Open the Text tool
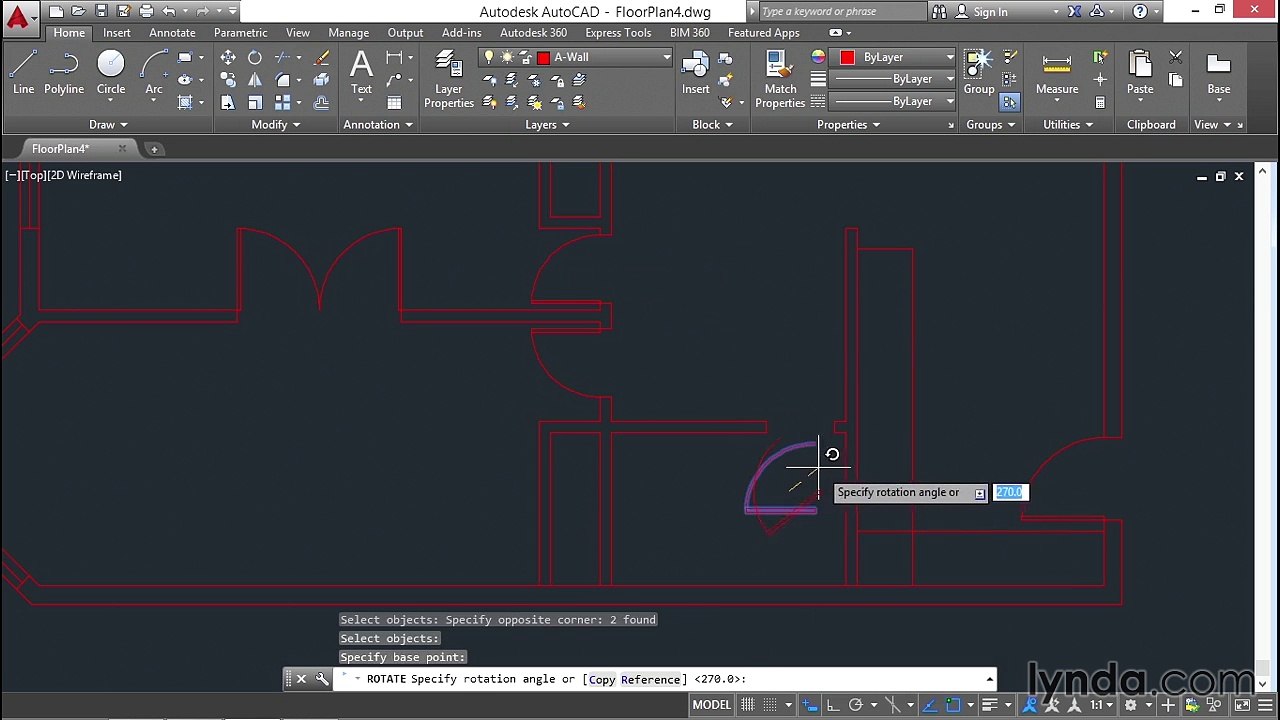This screenshot has height=720, width=1280. pyautogui.click(x=361, y=72)
